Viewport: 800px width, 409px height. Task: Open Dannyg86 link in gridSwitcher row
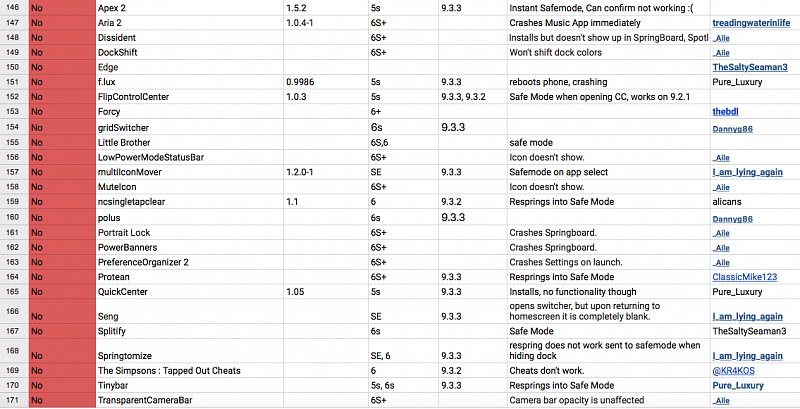pos(733,129)
